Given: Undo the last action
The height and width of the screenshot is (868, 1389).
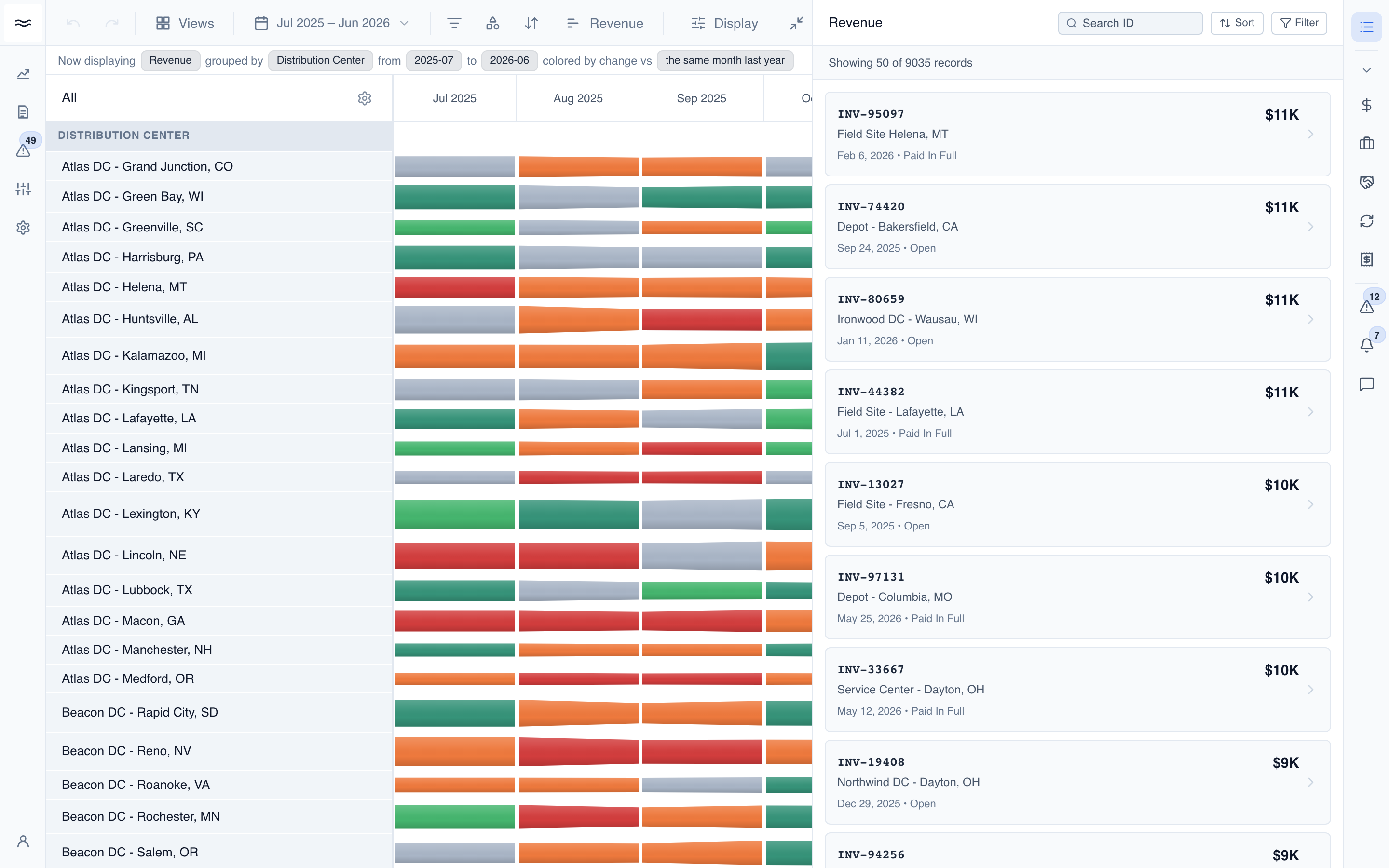Looking at the screenshot, I should 73,23.
